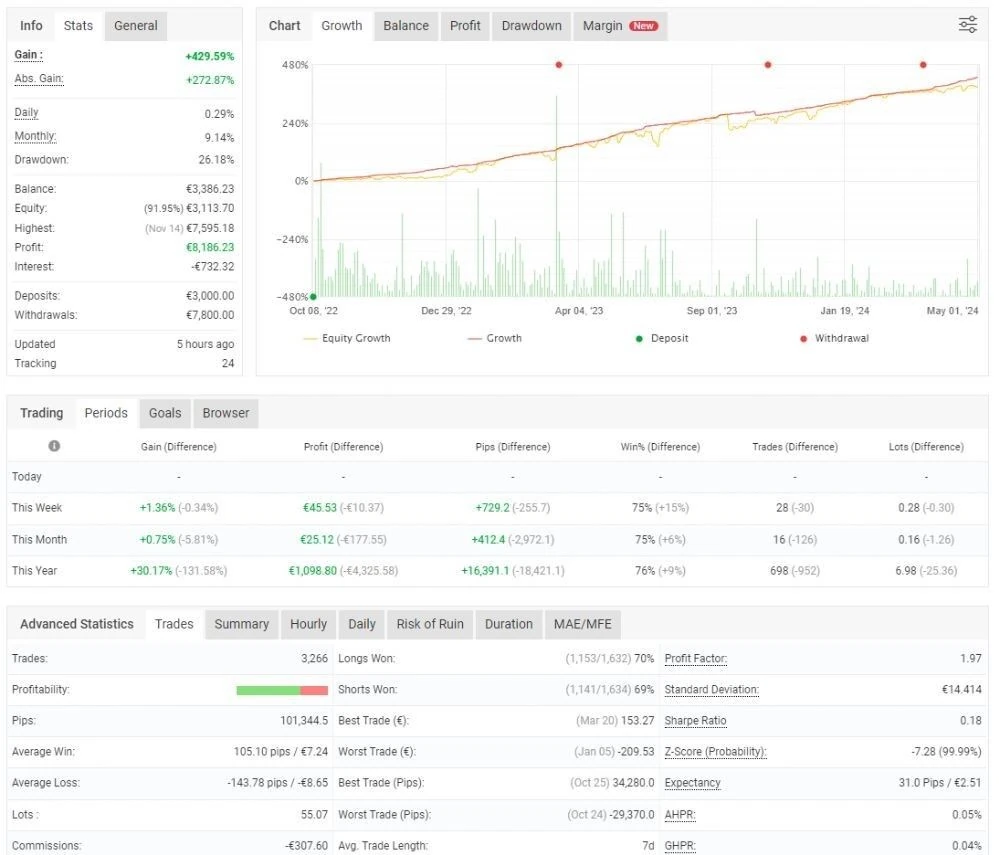Screen dimensions: 999x855
Task: Switch to the Balance chart tab
Action: tap(406, 26)
